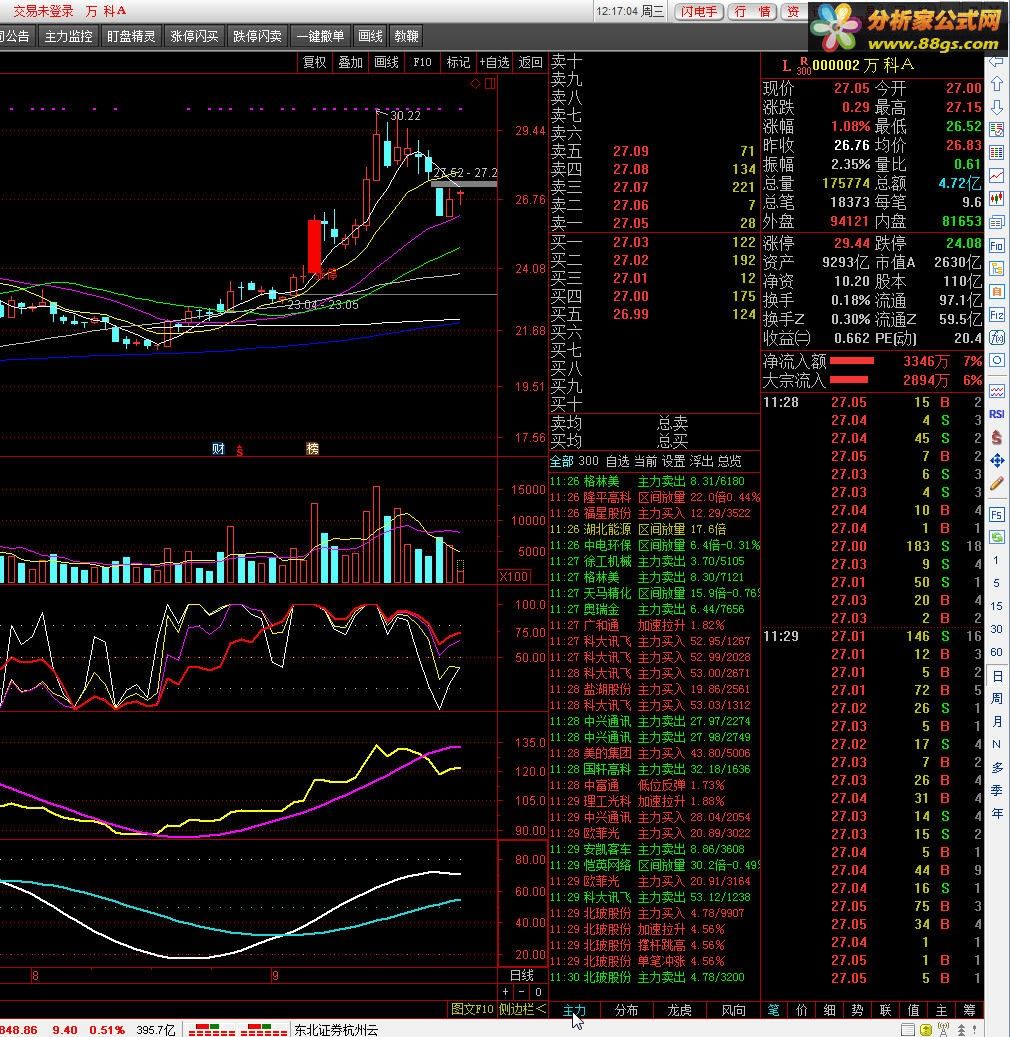Image resolution: width=1010 pixels, height=1037 pixels.
Task: Zoom in chart with + button
Action: point(506,991)
